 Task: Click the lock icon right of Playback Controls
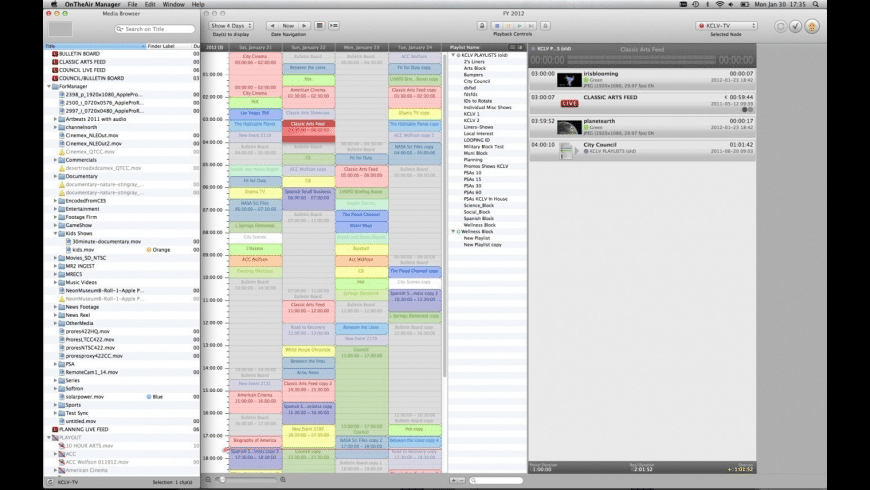tap(545, 26)
